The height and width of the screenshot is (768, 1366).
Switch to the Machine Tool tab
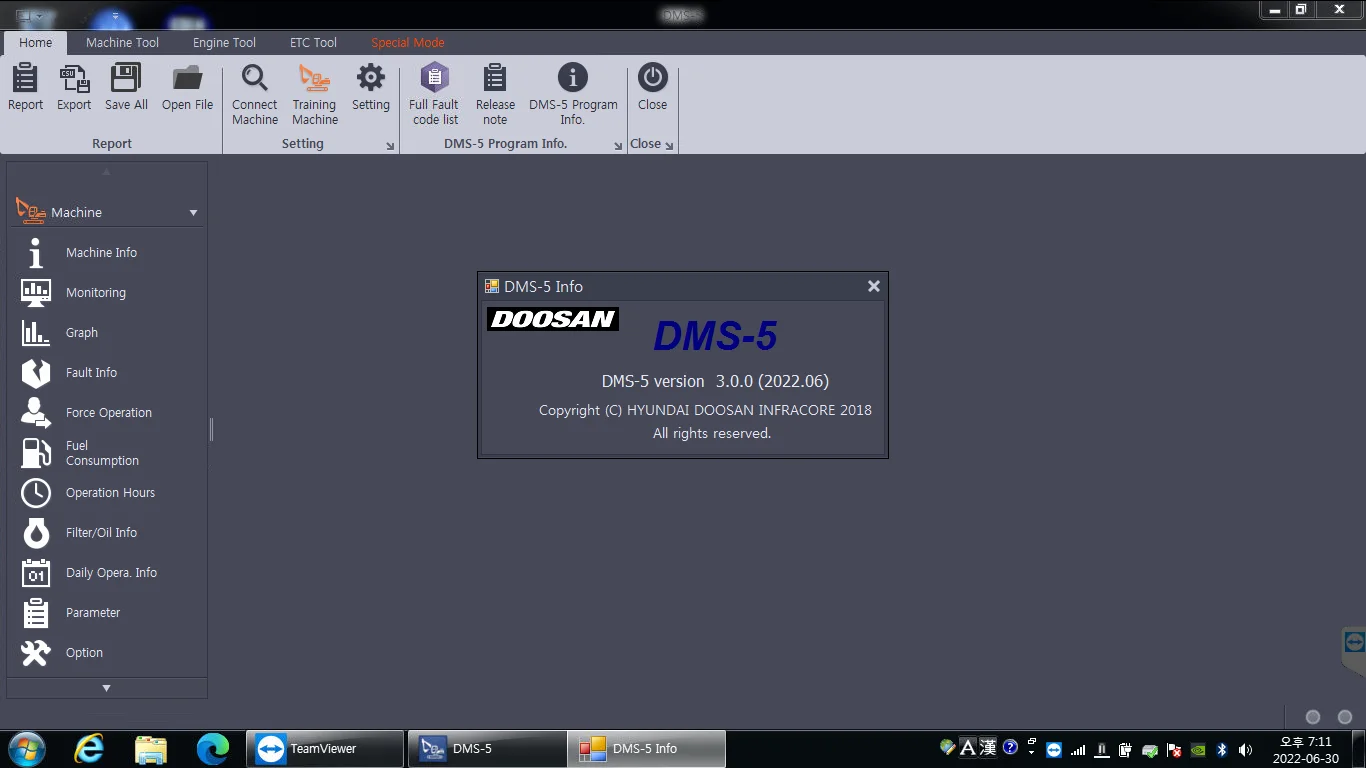122,43
